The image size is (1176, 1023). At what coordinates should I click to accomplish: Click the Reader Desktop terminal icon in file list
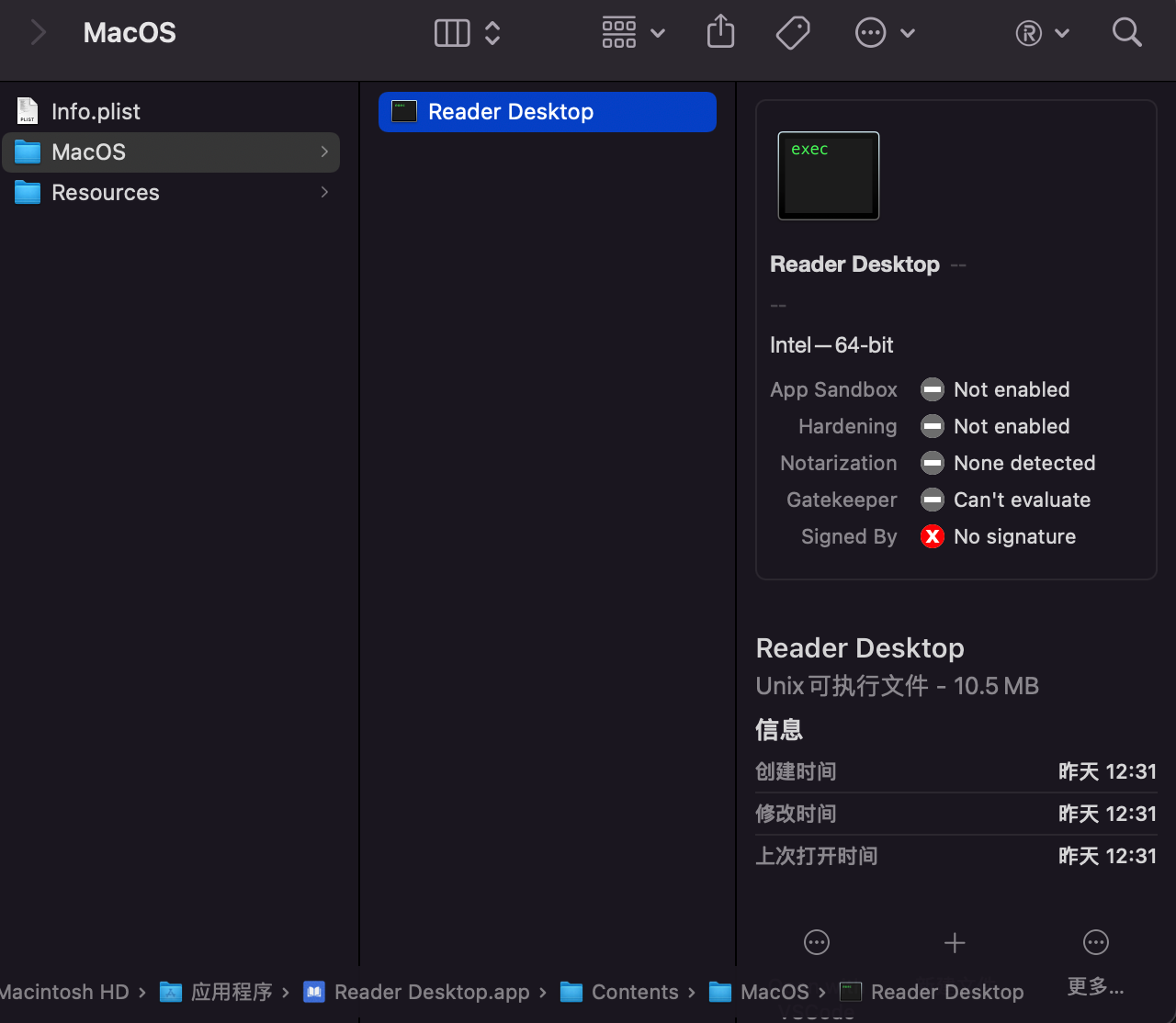click(x=403, y=111)
